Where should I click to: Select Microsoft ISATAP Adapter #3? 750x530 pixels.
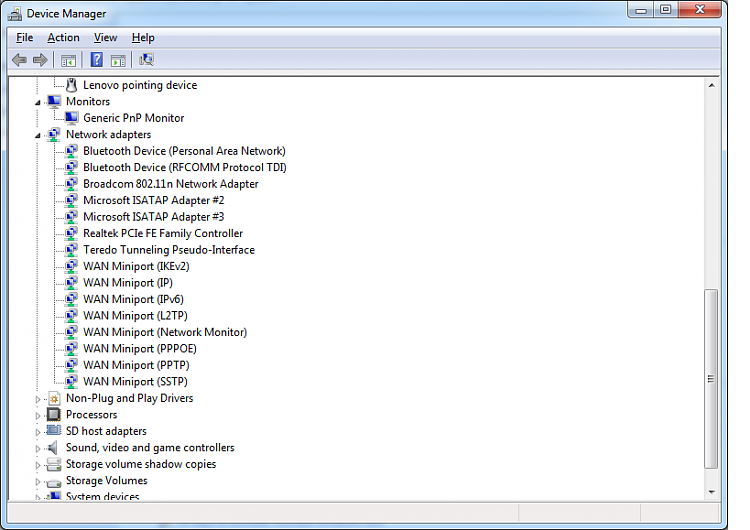tap(154, 217)
